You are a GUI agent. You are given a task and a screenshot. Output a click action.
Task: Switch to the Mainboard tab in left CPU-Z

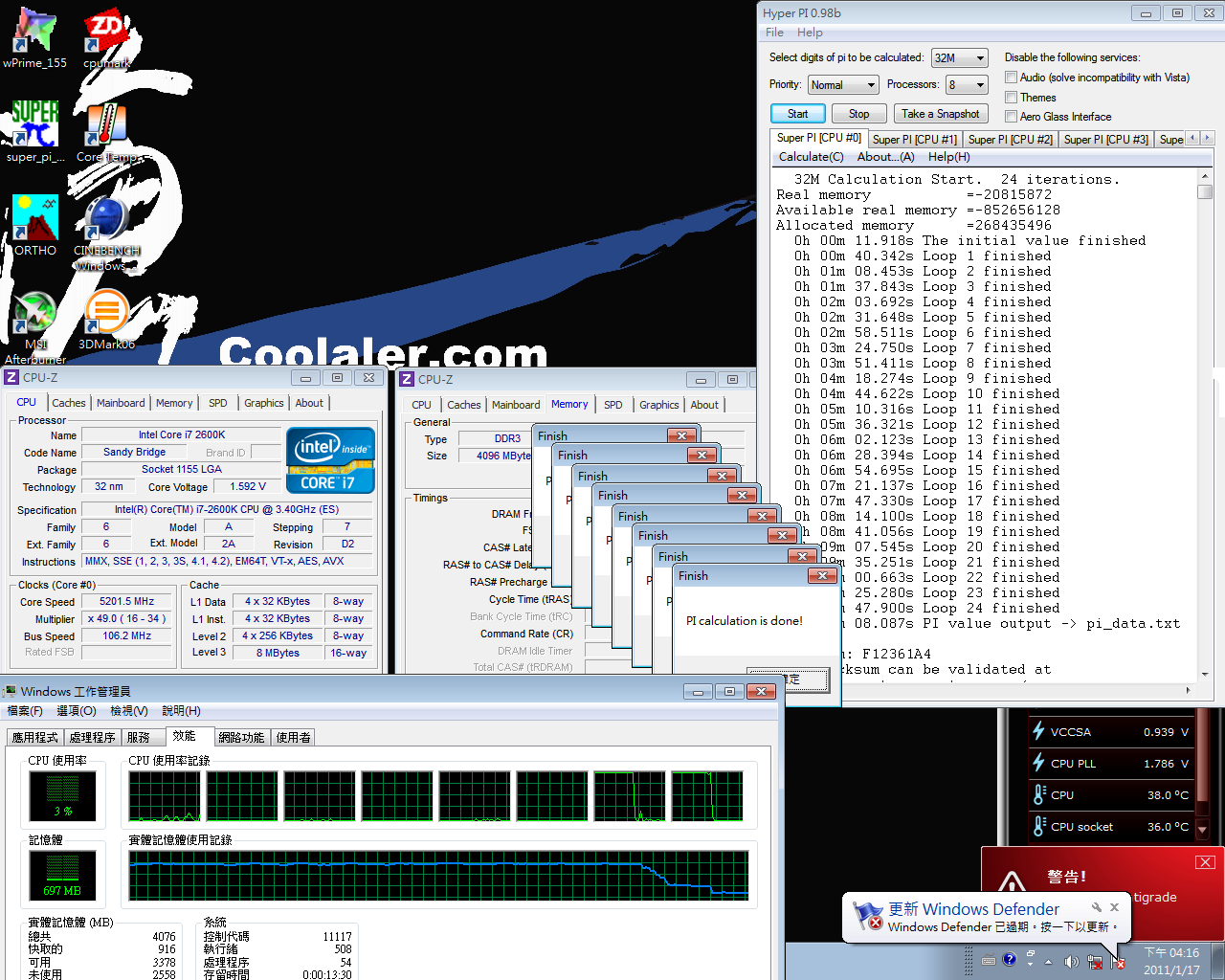coord(121,403)
